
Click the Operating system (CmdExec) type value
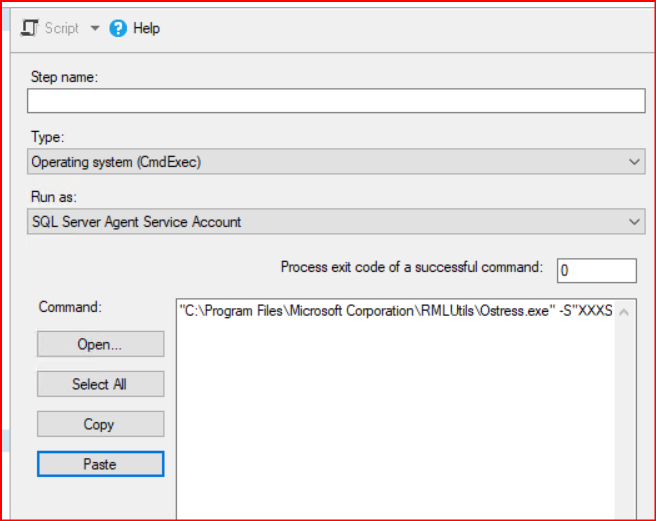[x=116, y=162]
